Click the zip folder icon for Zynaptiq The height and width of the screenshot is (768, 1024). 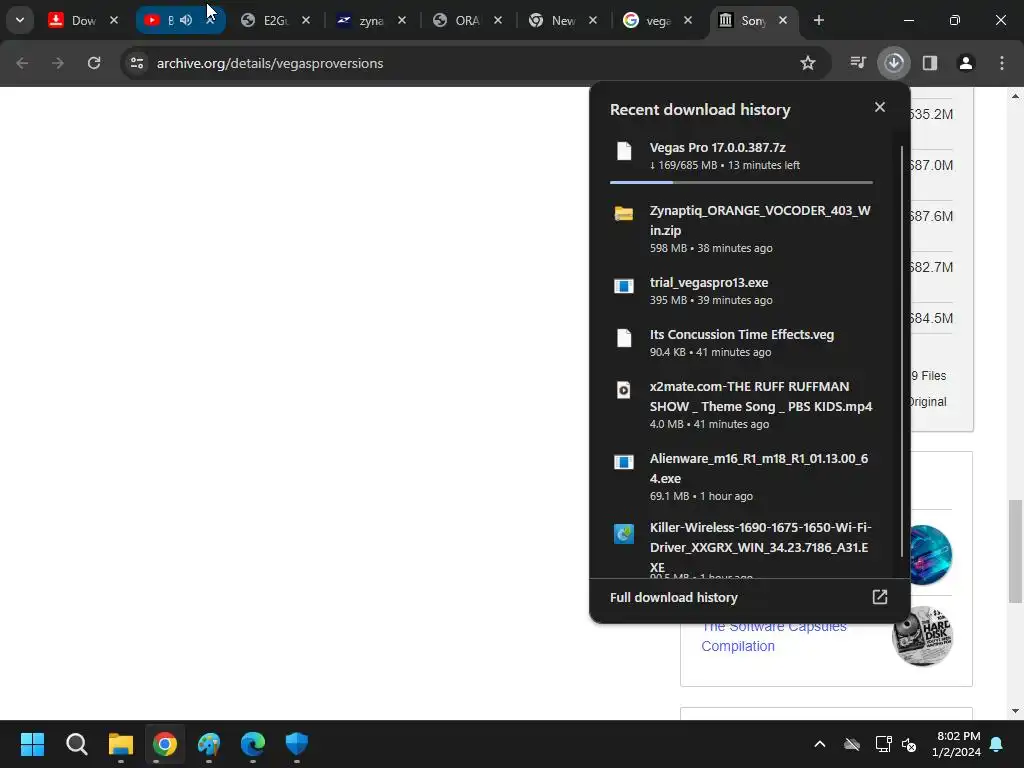624,214
